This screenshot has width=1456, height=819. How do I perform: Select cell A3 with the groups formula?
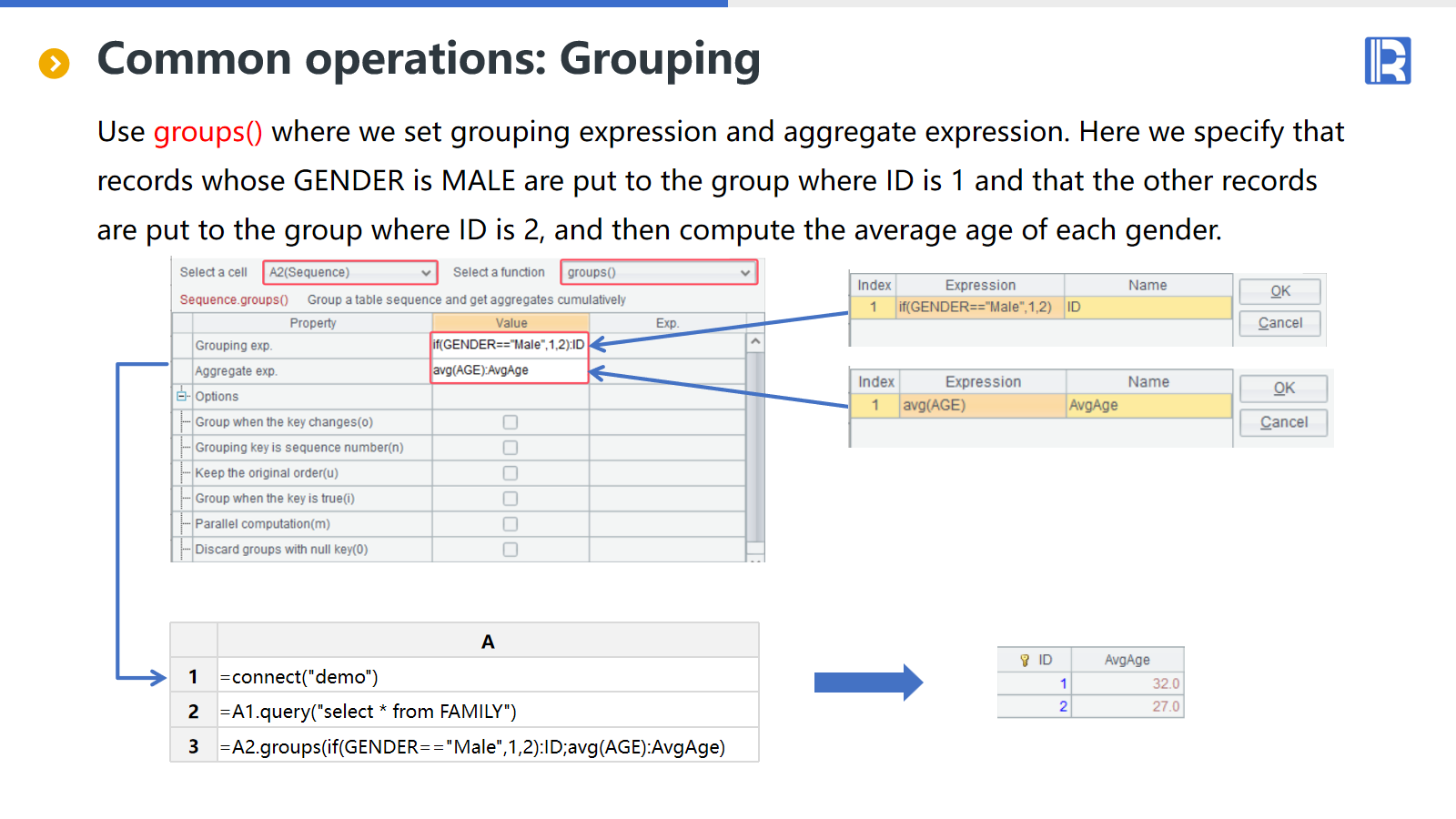(x=487, y=747)
